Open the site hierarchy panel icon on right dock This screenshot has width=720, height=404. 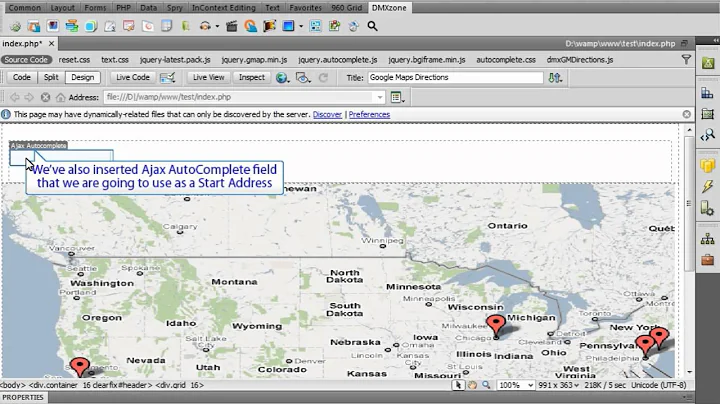click(708, 239)
